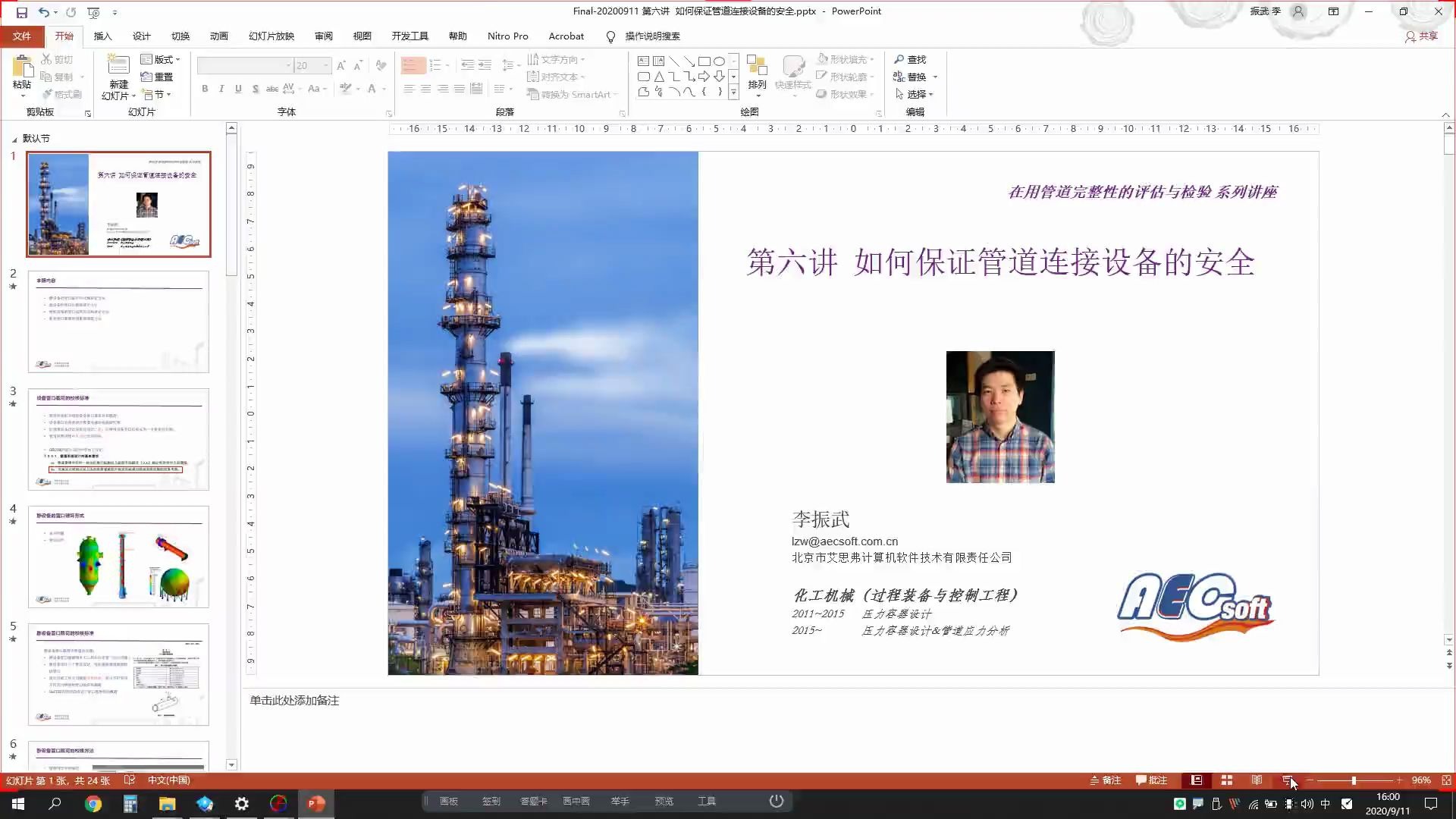Toggle Strikethrough formatting
This screenshot has width=1456, height=819.
pos(272,89)
